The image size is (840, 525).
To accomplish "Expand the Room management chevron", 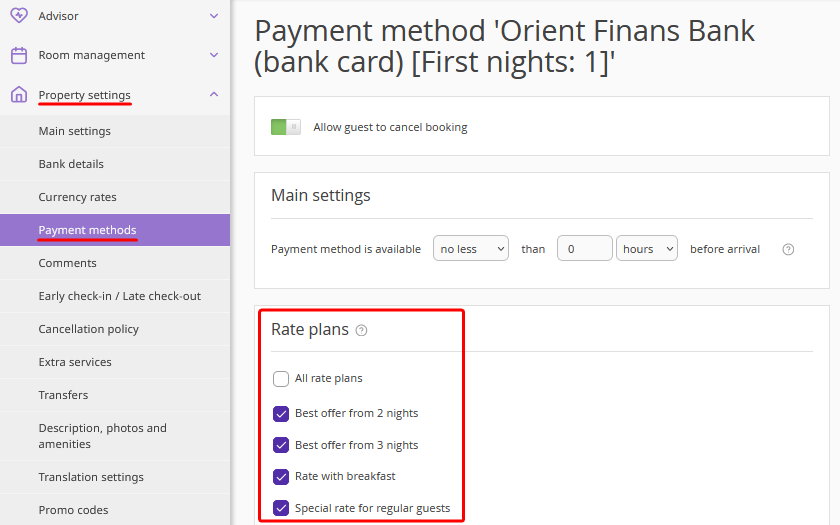I will pos(214,55).
